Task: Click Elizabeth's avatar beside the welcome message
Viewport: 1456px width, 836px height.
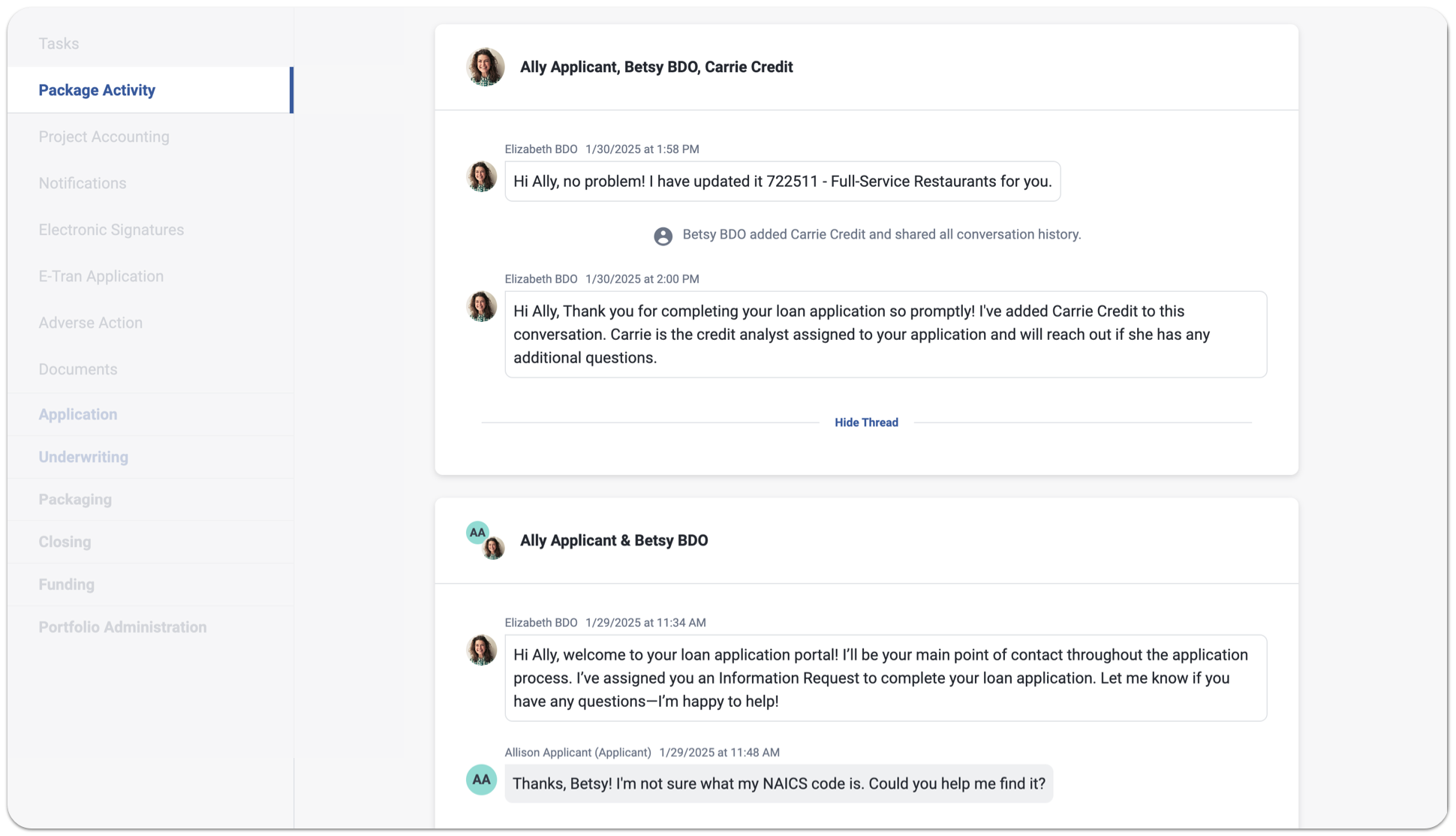Action: [x=481, y=650]
